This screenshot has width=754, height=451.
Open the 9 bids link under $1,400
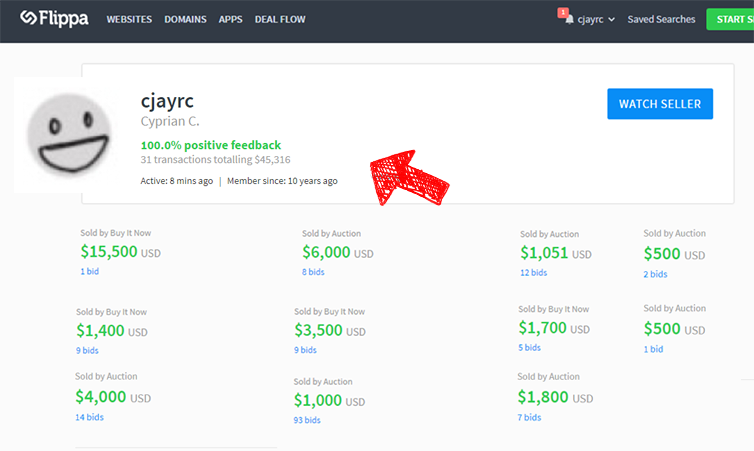[87, 351]
